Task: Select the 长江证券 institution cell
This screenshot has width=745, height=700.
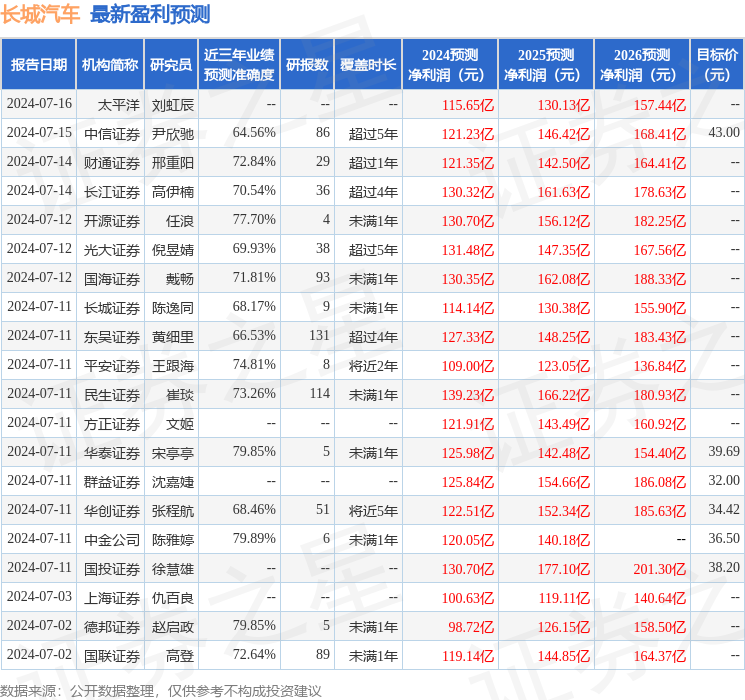Action: (x=112, y=192)
